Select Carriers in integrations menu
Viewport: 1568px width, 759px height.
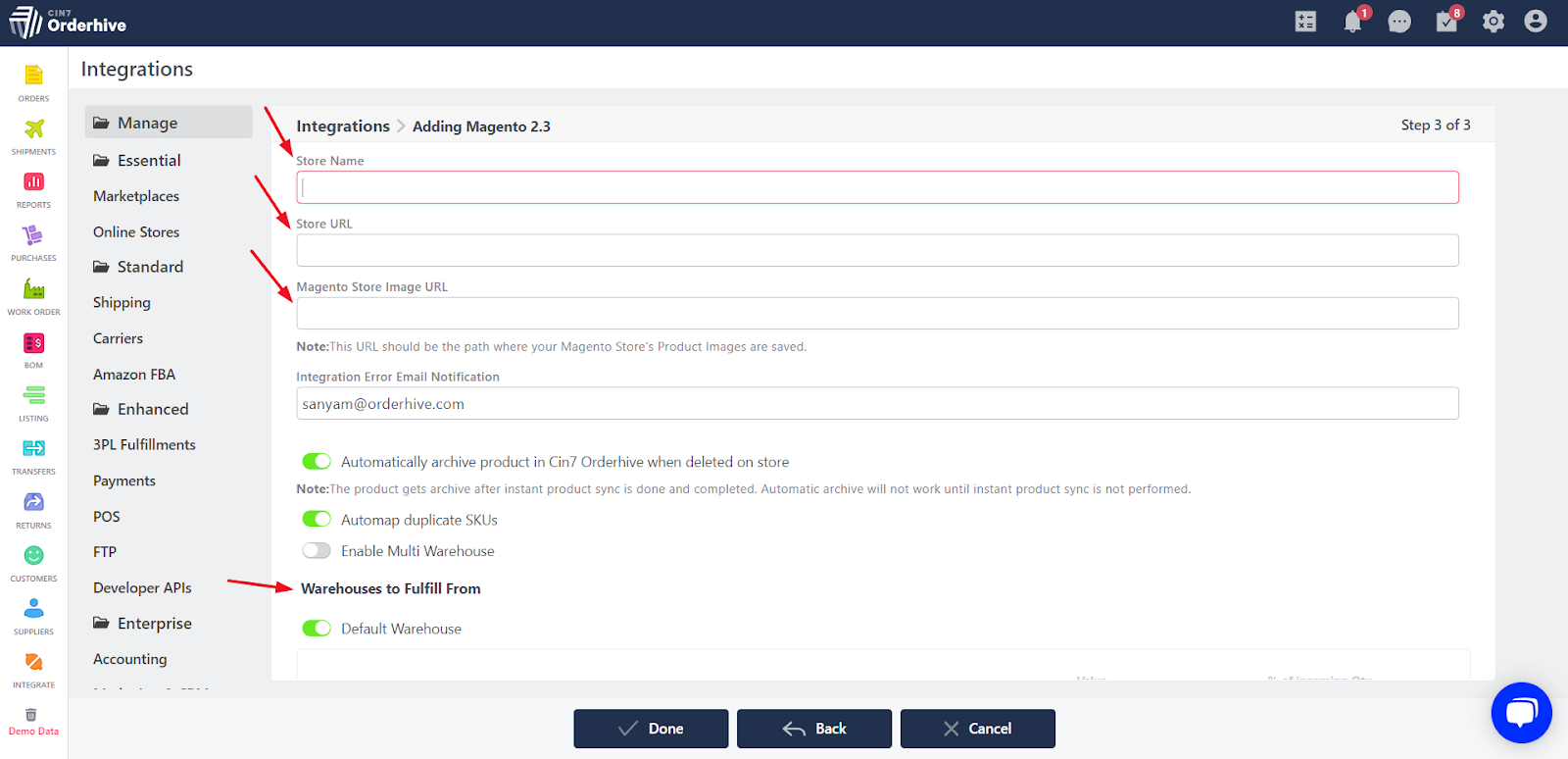pos(118,338)
